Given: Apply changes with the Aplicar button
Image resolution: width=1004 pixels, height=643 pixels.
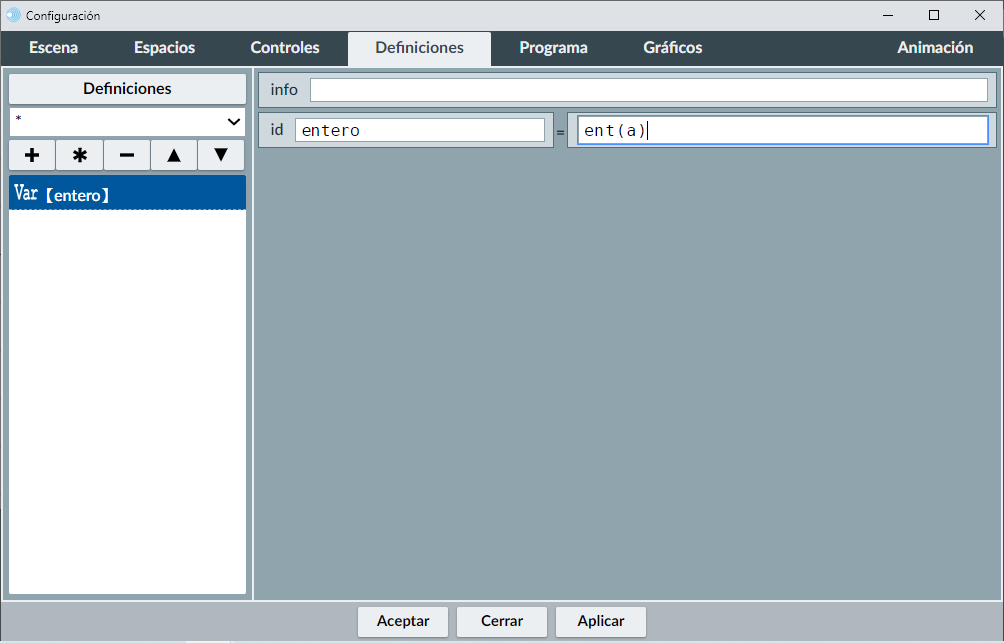Looking at the screenshot, I should 601,621.
